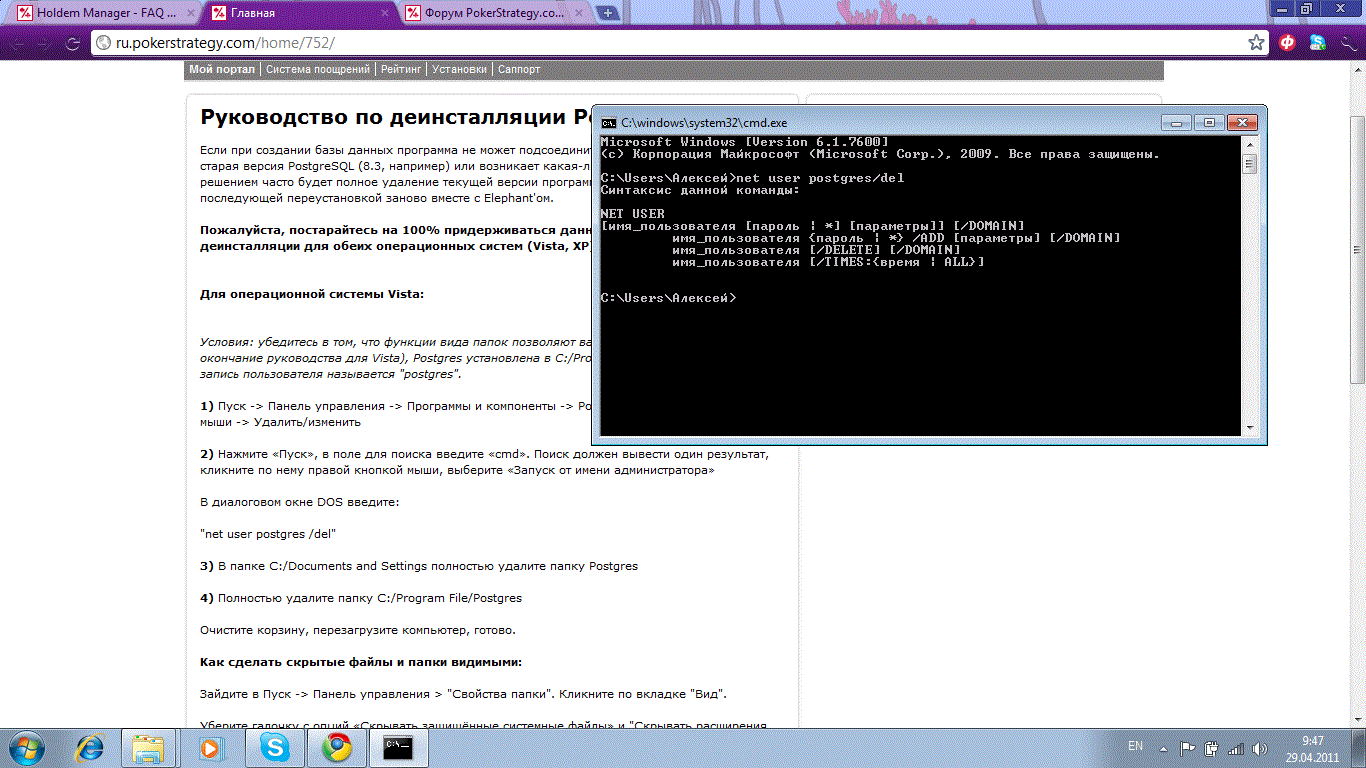Click the cmd window scrollbar up arrow
The height and width of the screenshot is (768, 1366).
(x=1249, y=146)
